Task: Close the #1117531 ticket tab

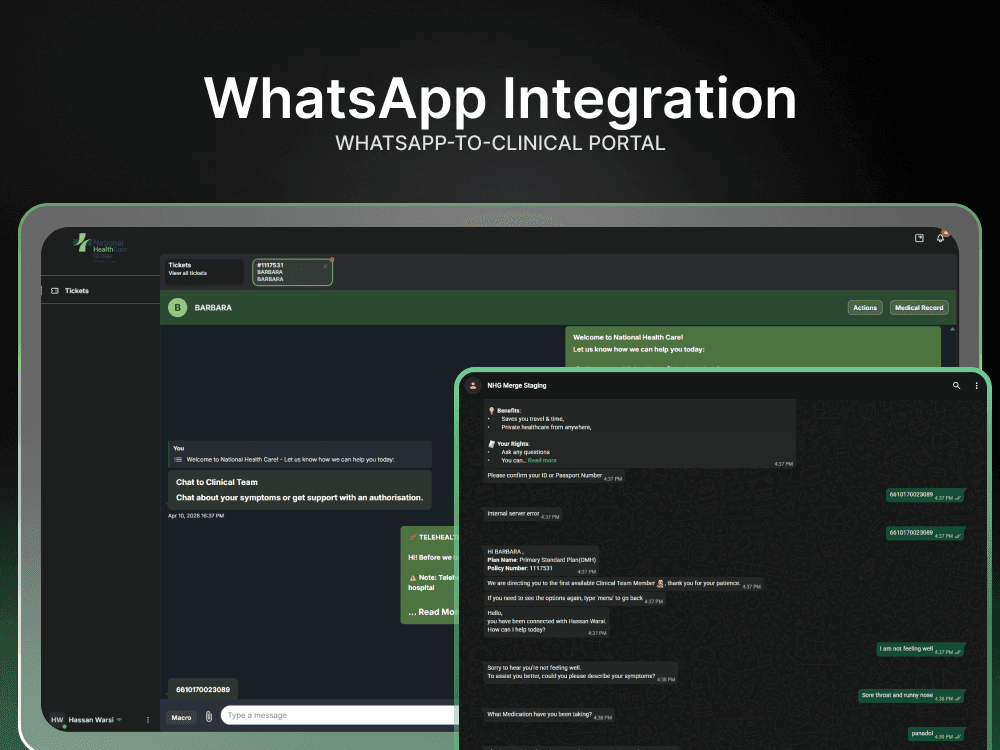Action: coord(325,265)
